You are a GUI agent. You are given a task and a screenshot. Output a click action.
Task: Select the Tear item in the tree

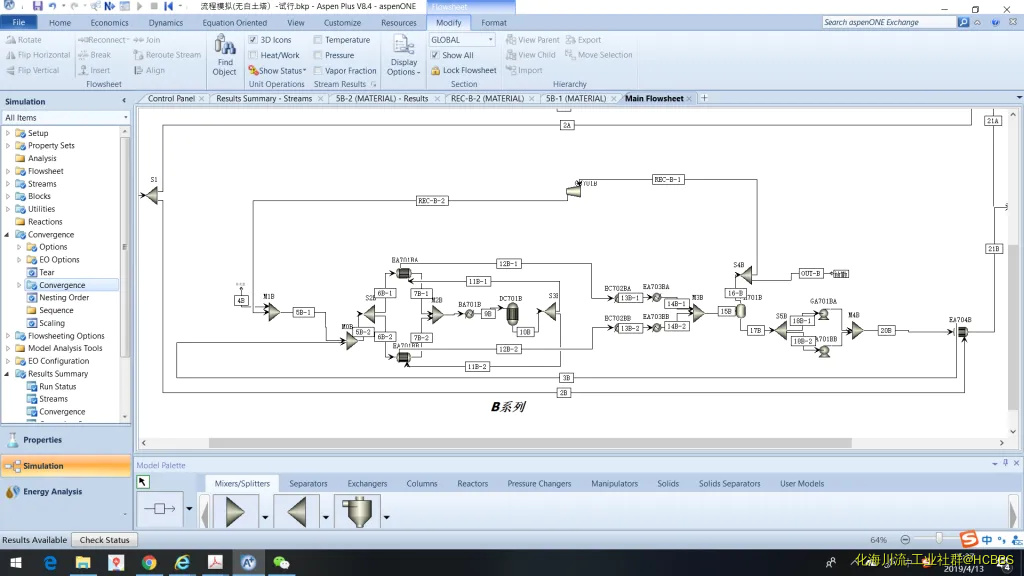pyautogui.click(x=46, y=272)
